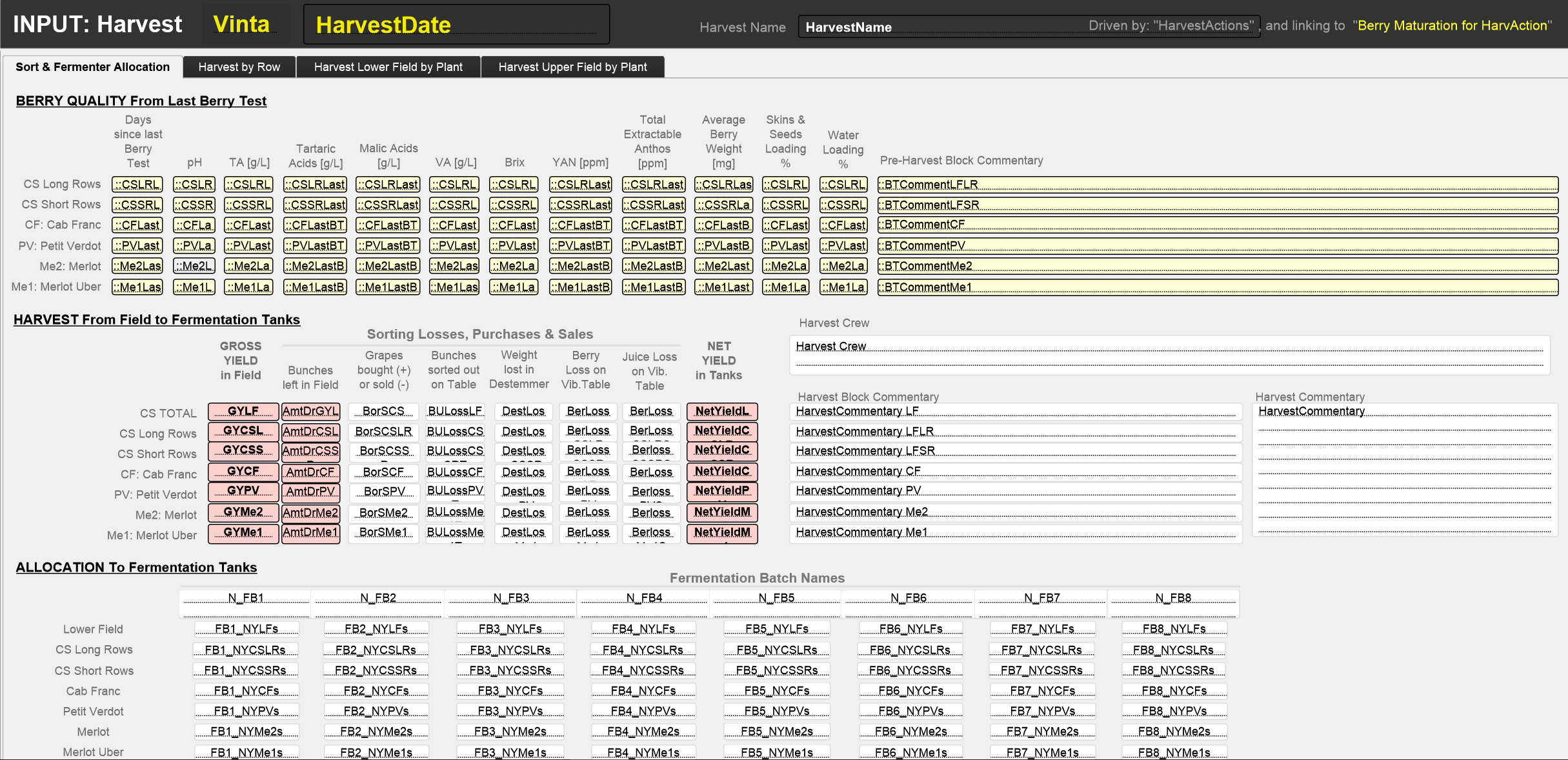Viewport: 1568px width, 760px height.
Task: Click the FB6_NYMe2s allocation field
Action: (x=910, y=732)
